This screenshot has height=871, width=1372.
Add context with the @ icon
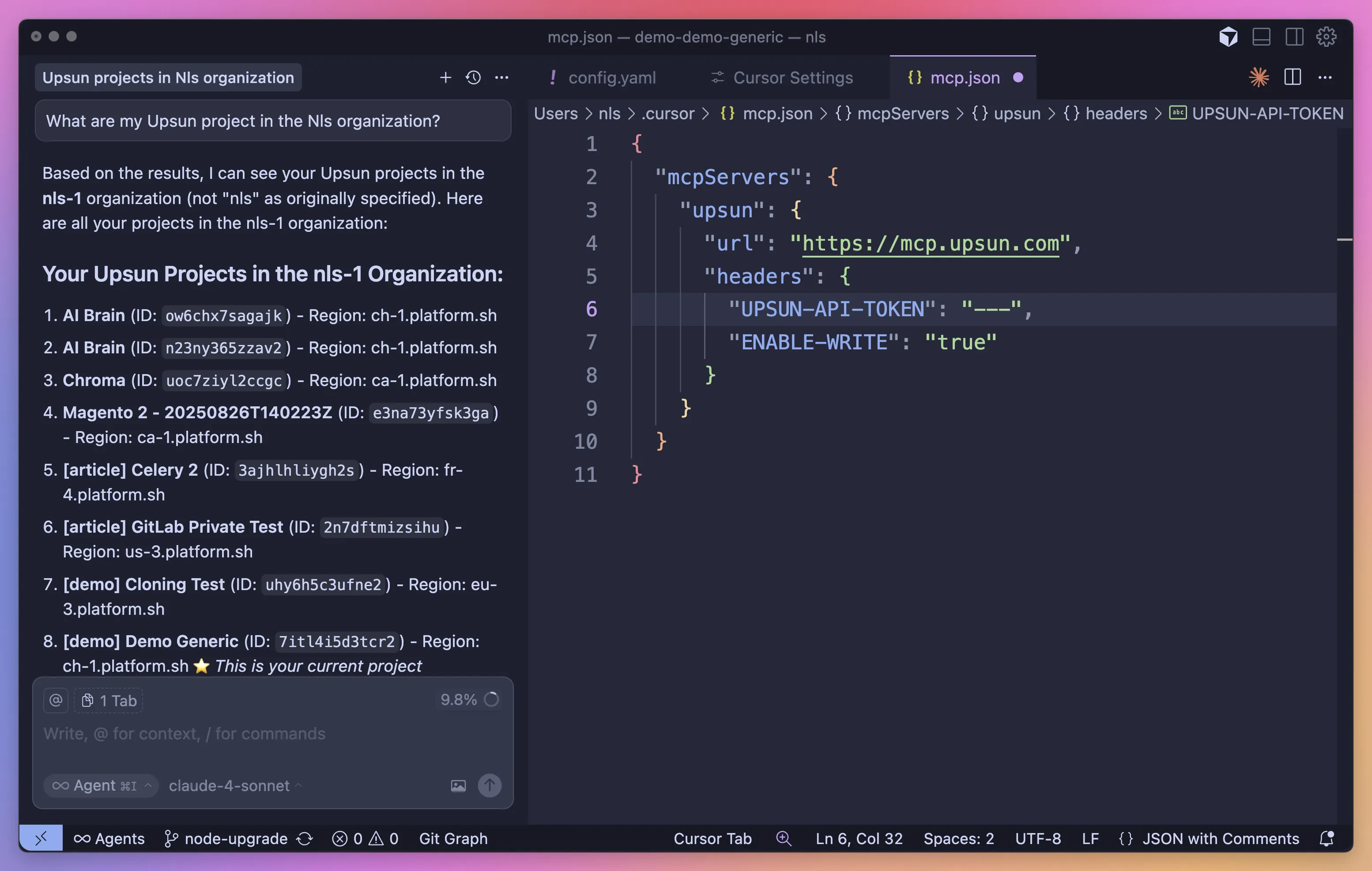coord(56,701)
